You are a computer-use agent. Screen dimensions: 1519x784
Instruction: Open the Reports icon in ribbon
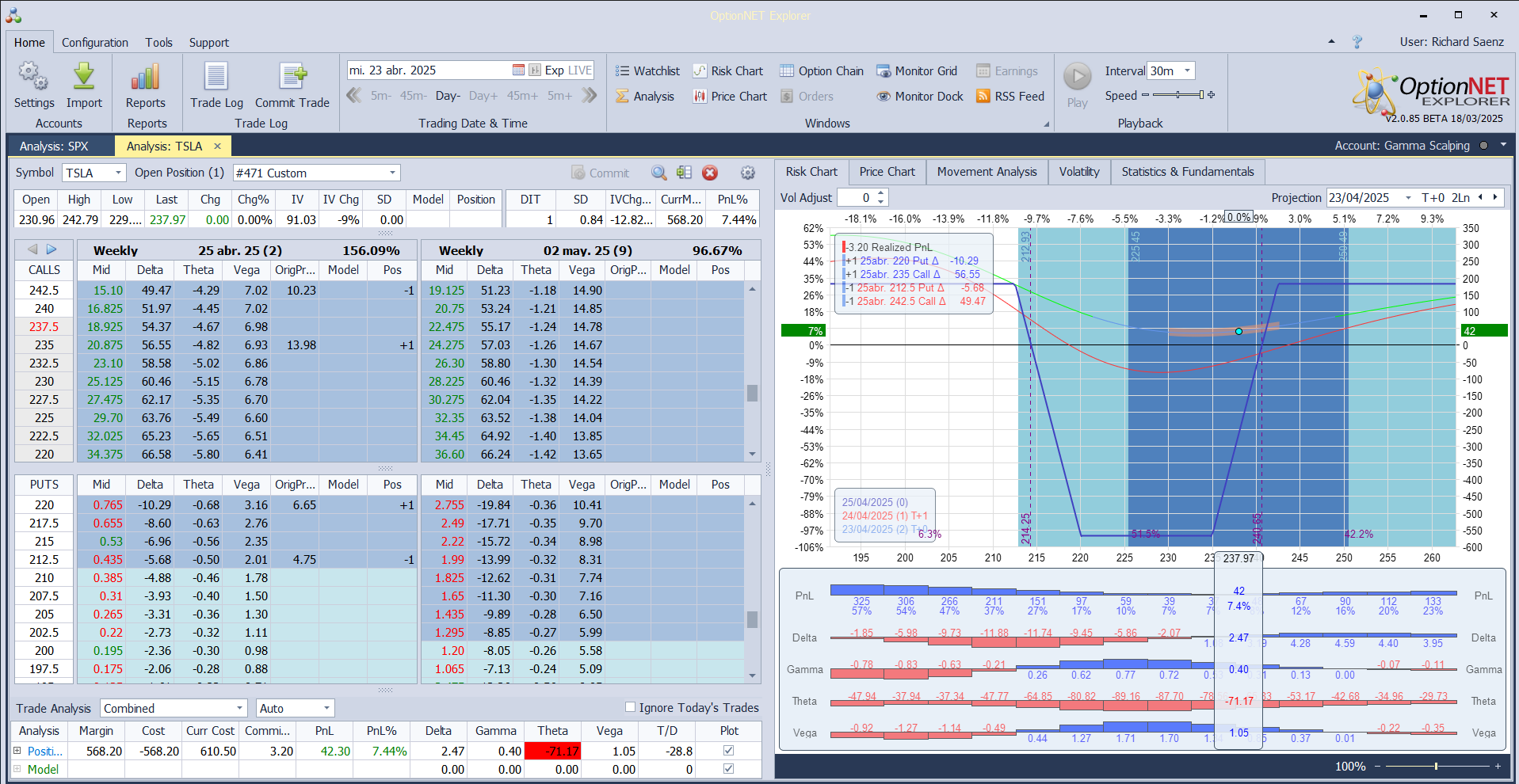146,77
